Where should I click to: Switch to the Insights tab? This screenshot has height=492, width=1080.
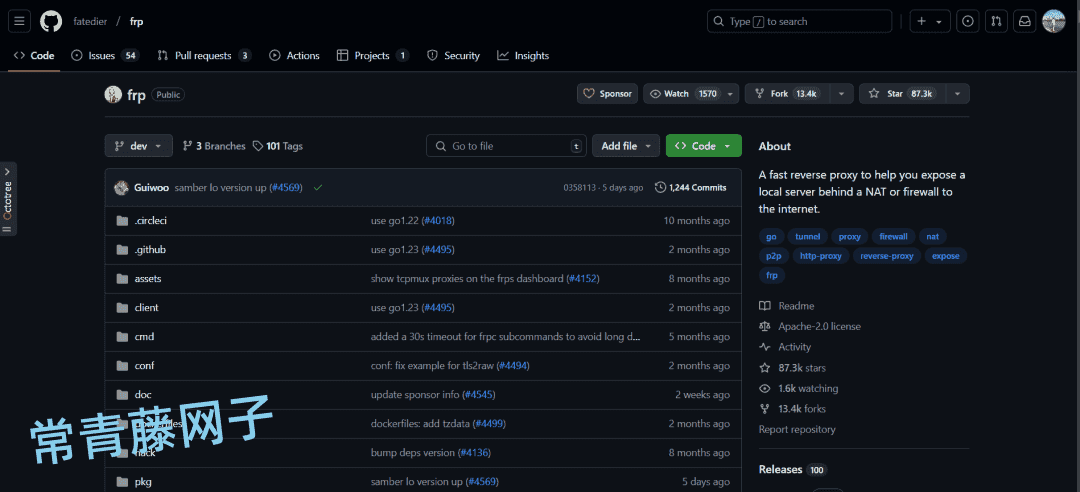pyautogui.click(x=523, y=56)
